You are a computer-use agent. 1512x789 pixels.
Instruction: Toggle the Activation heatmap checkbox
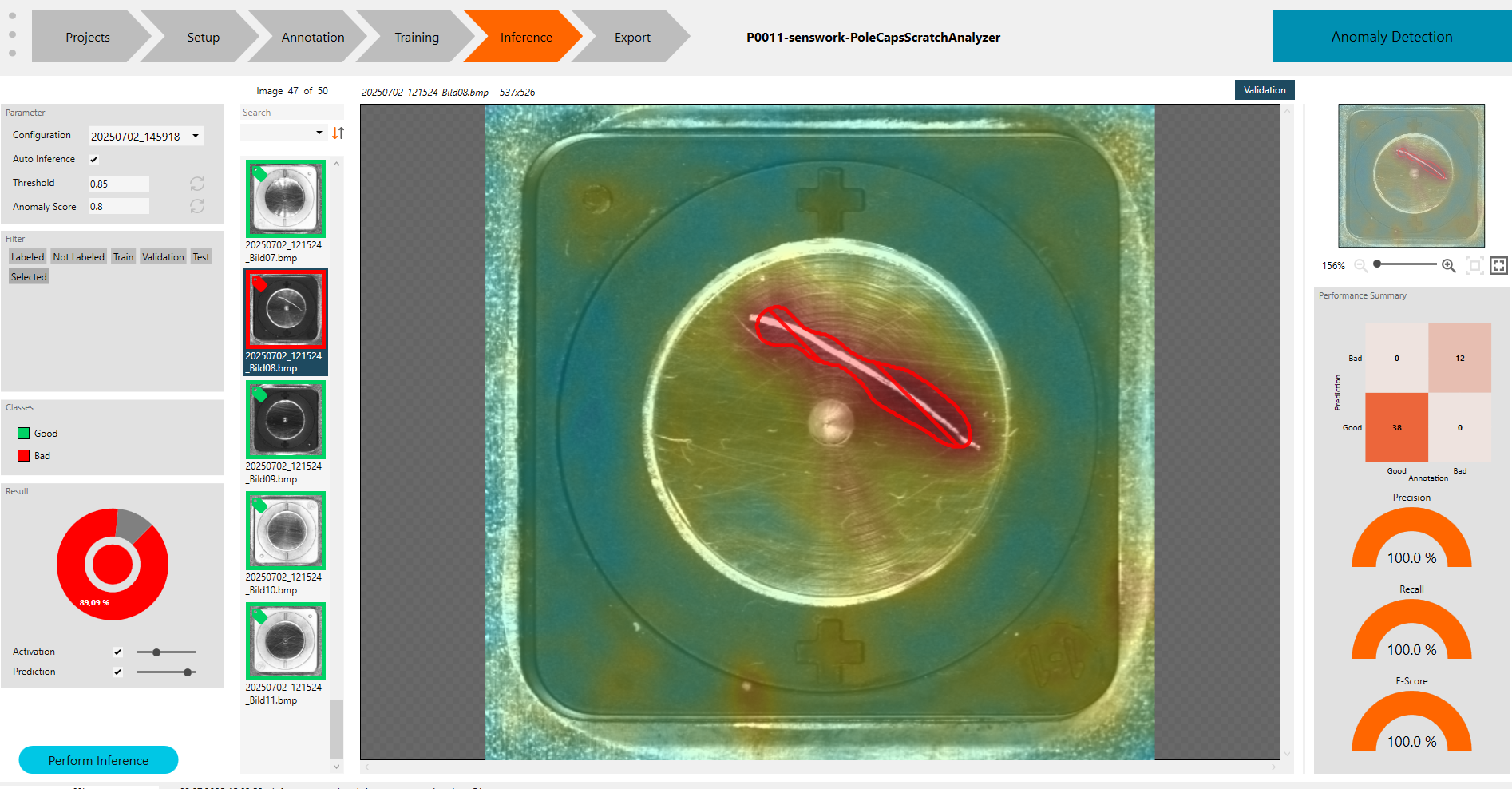[117, 652]
